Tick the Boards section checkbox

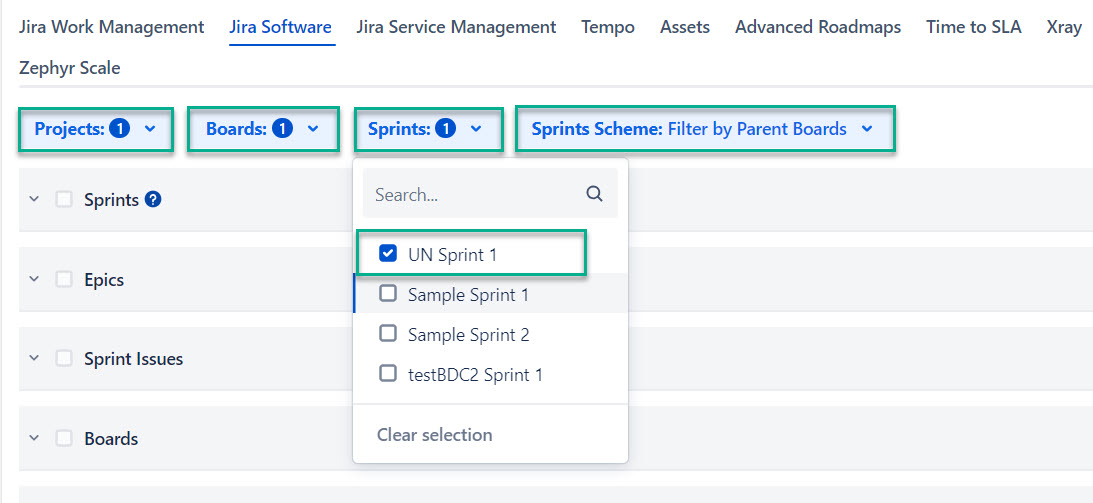64,438
